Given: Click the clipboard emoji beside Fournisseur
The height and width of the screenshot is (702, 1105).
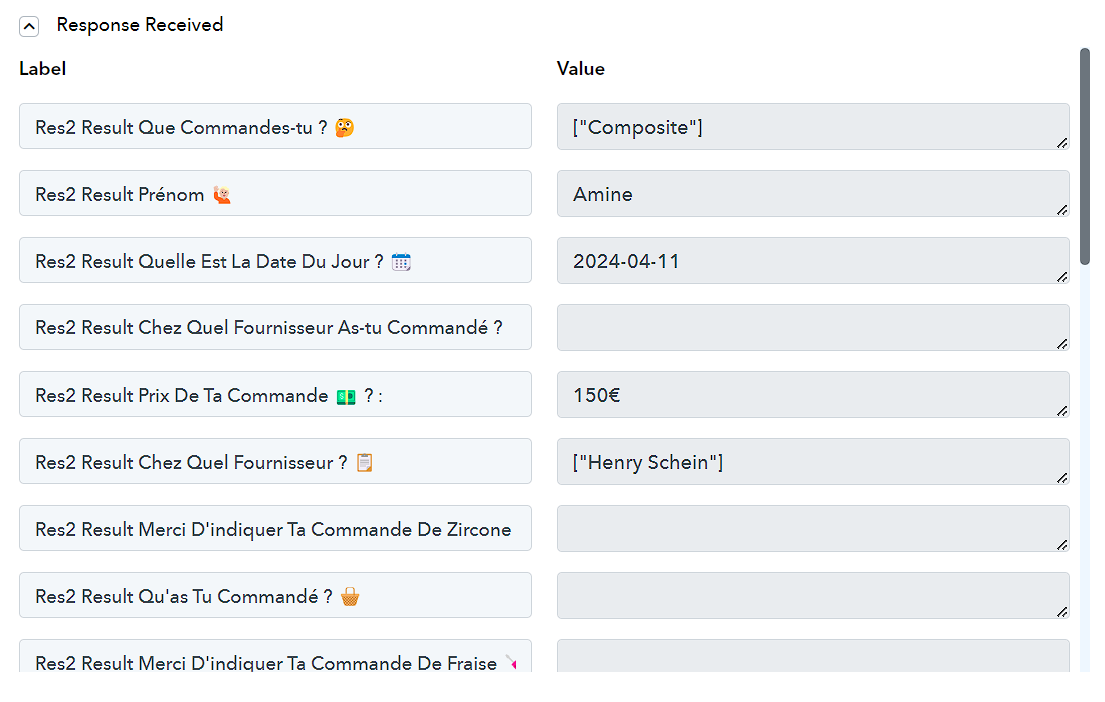Looking at the screenshot, I should pos(364,462).
